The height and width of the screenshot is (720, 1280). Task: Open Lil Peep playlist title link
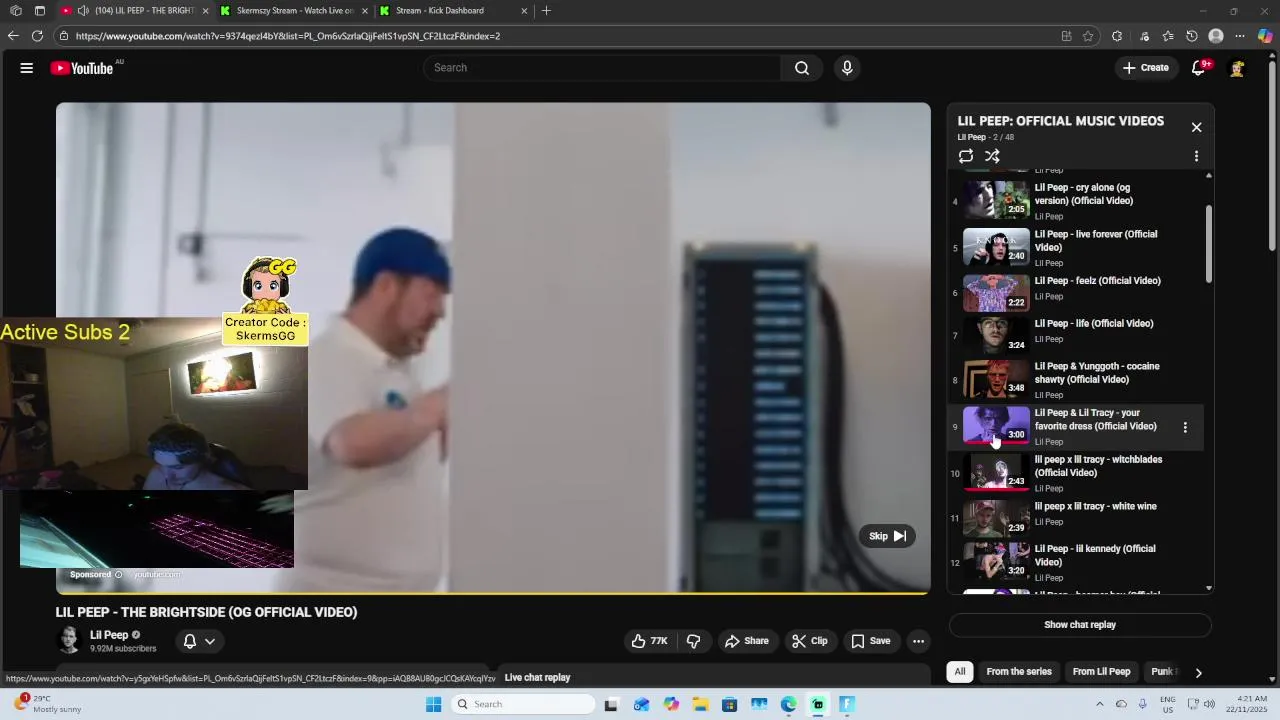(1061, 121)
